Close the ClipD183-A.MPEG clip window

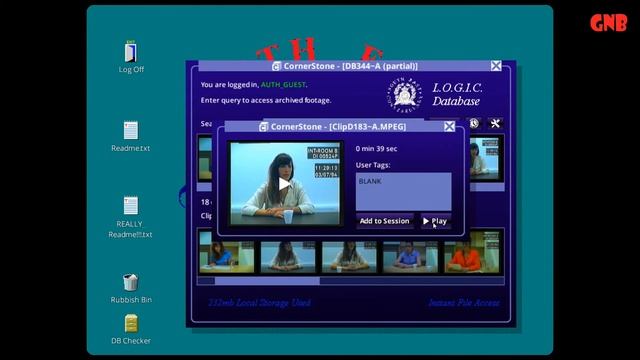[449, 127]
